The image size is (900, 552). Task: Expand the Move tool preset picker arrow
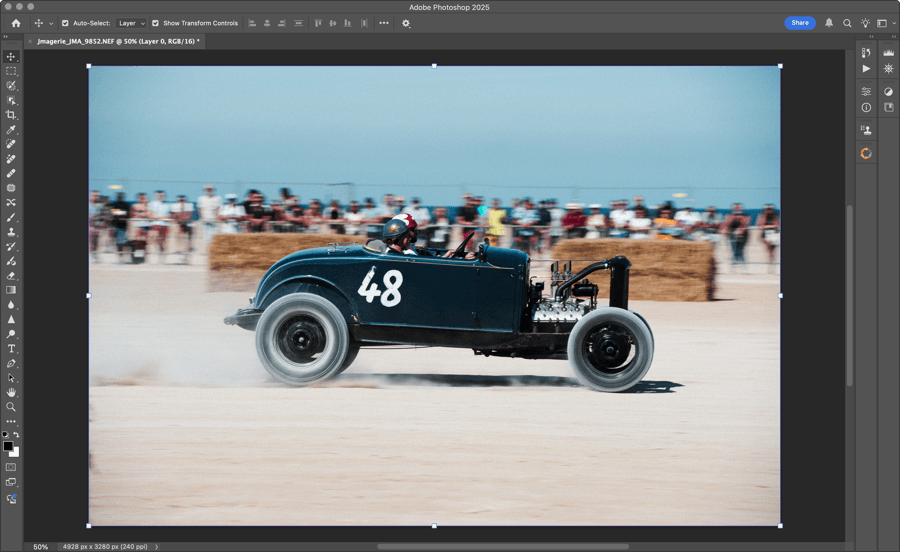click(x=52, y=23)
